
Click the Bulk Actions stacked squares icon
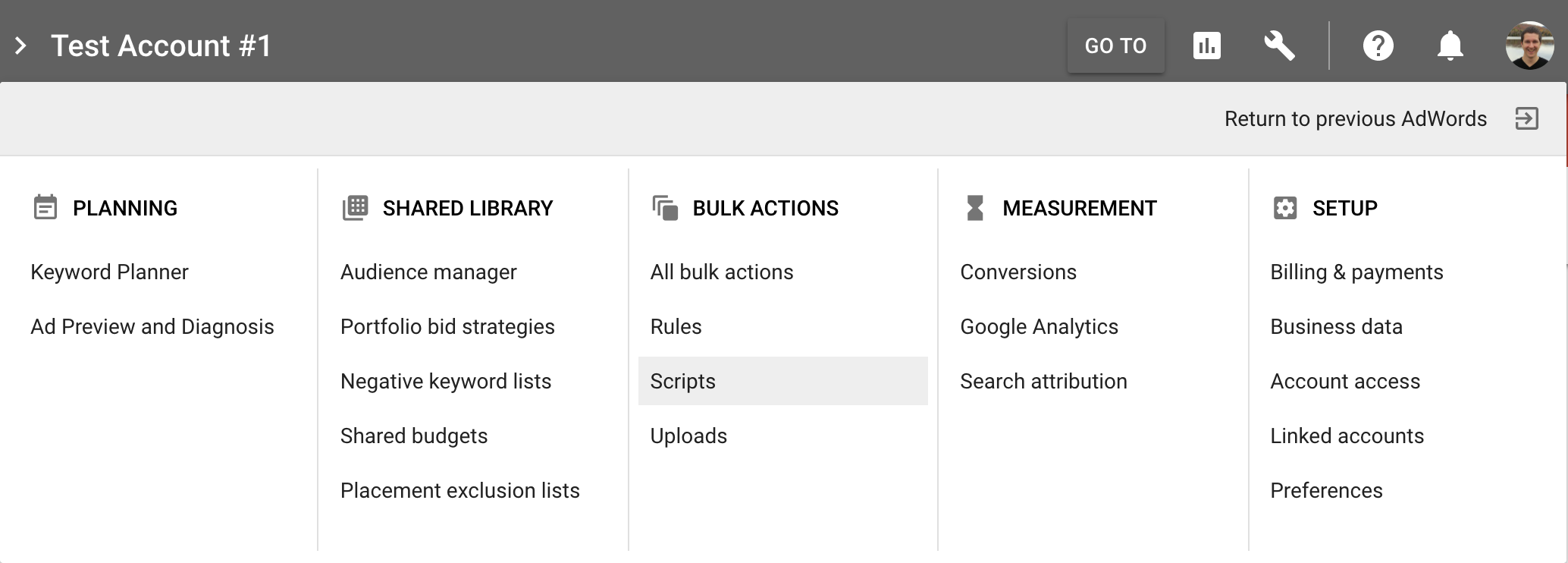point(665,208)
